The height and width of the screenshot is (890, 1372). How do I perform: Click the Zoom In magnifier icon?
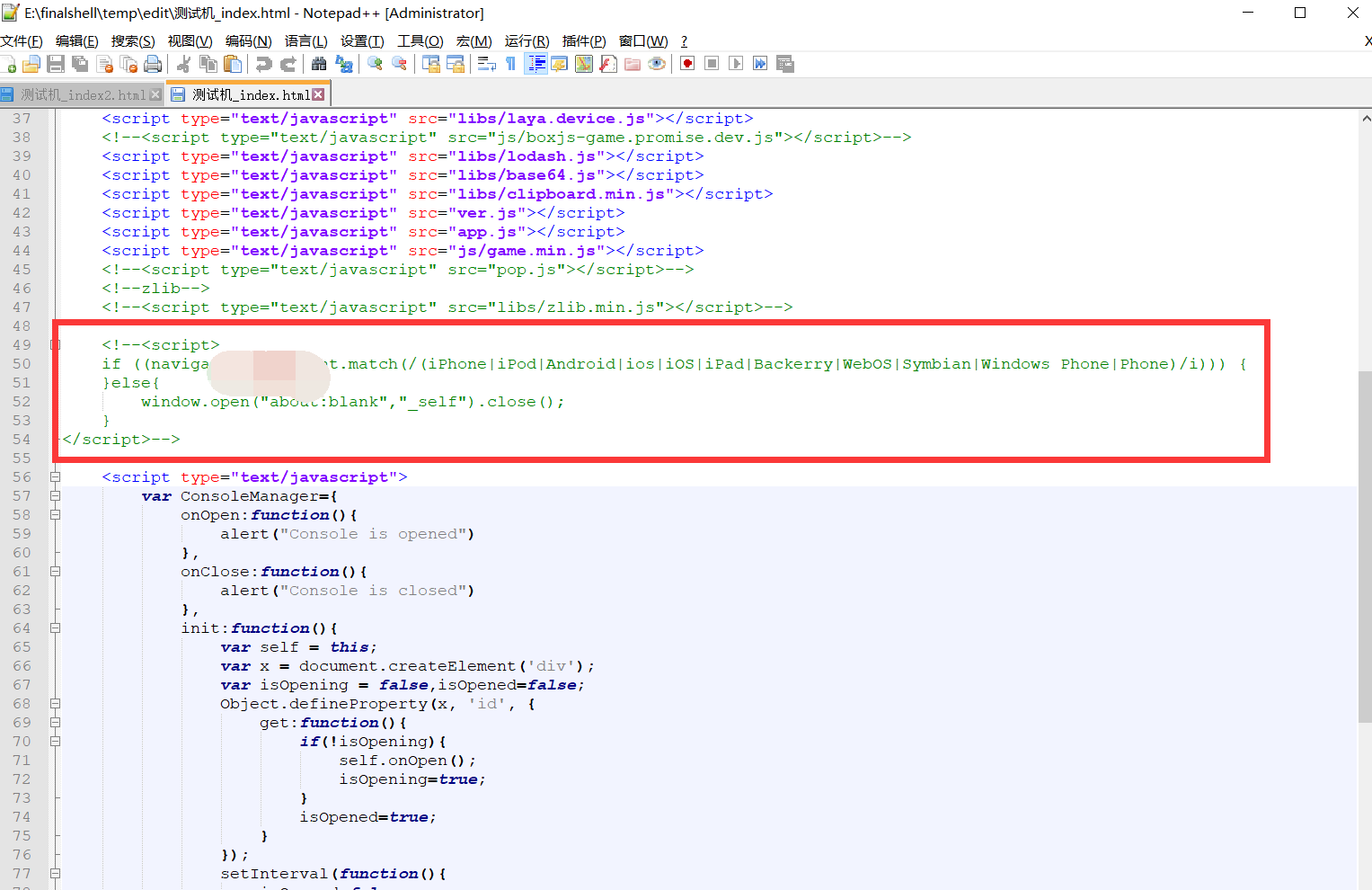click(x=376, y=64)
